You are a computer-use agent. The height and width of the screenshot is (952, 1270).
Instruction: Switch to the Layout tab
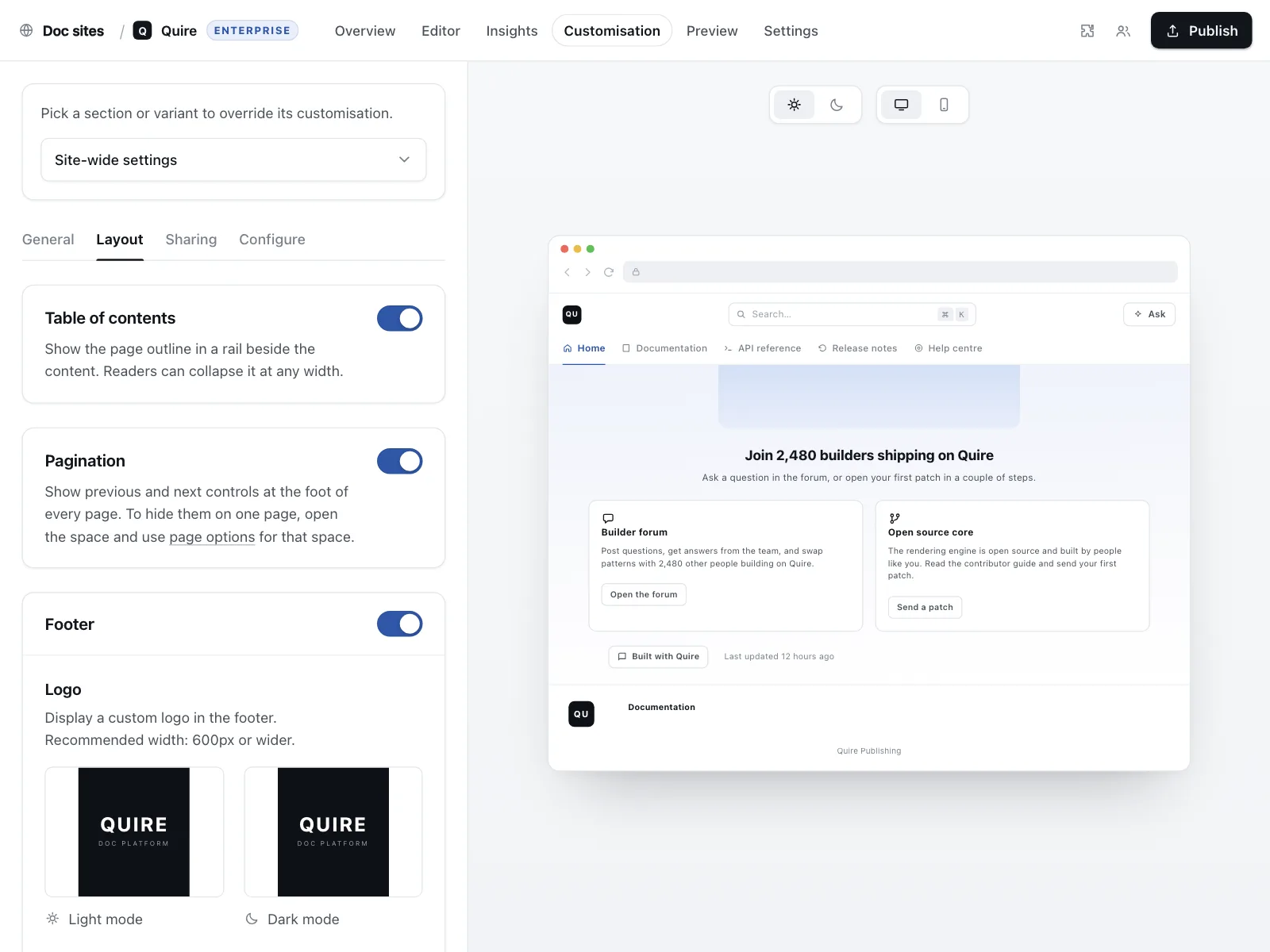click(120, 240)
